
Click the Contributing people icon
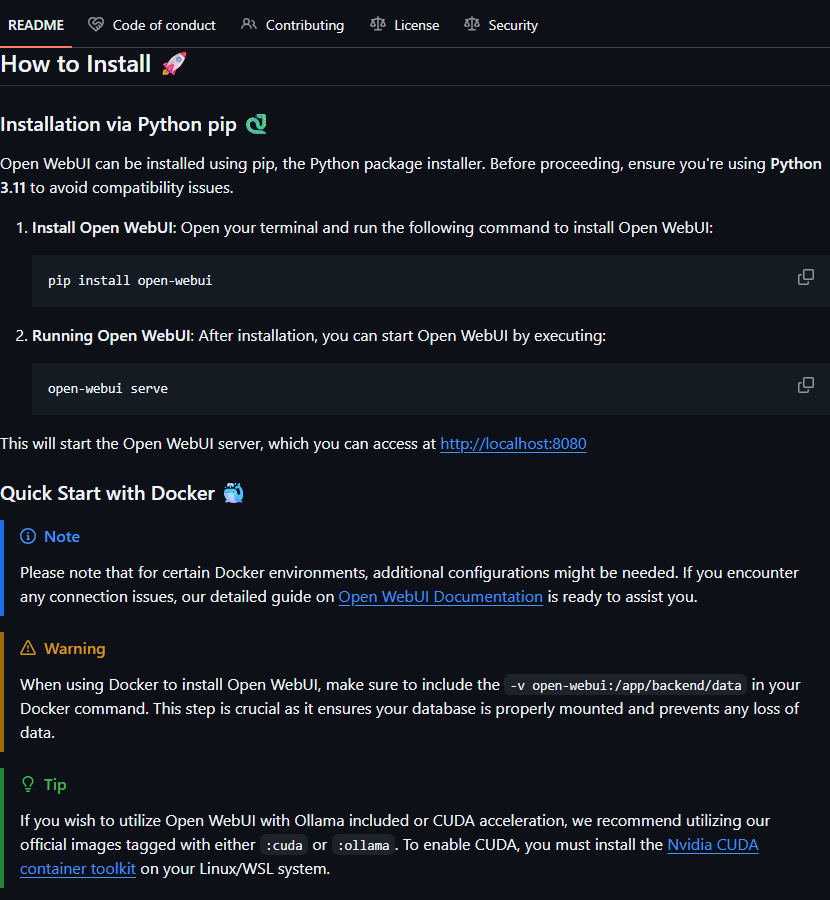[x=249, y=25]
